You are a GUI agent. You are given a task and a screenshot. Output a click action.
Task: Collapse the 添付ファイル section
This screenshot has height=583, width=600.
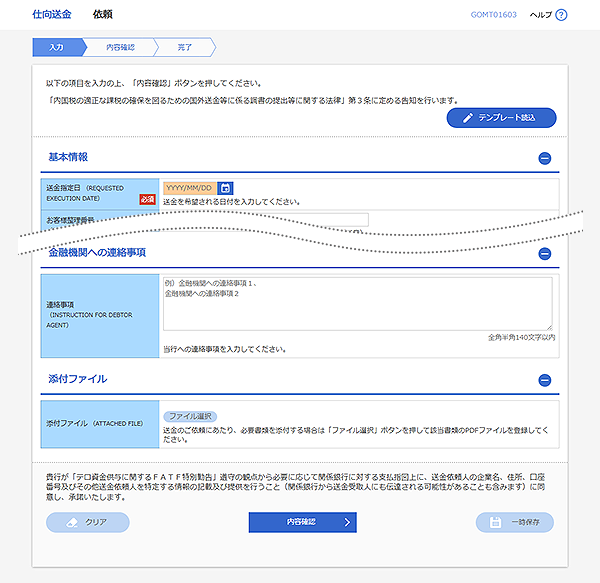[x=545, y=380]
